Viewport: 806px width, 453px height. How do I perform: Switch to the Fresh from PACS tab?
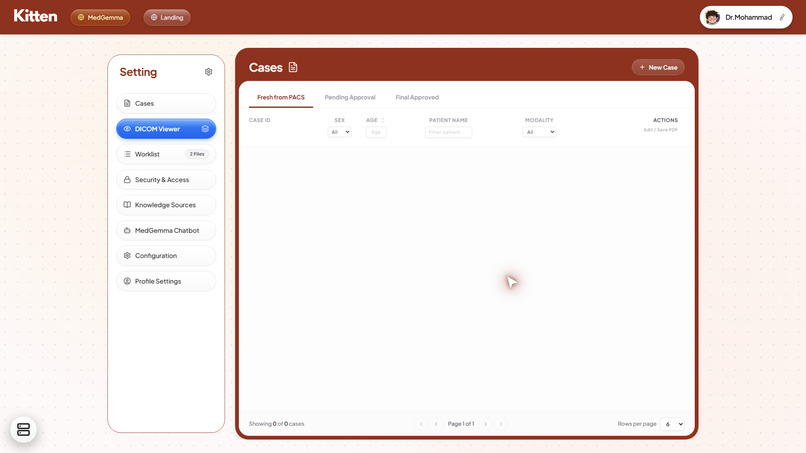pyautogui.click(x=281, y=97)
